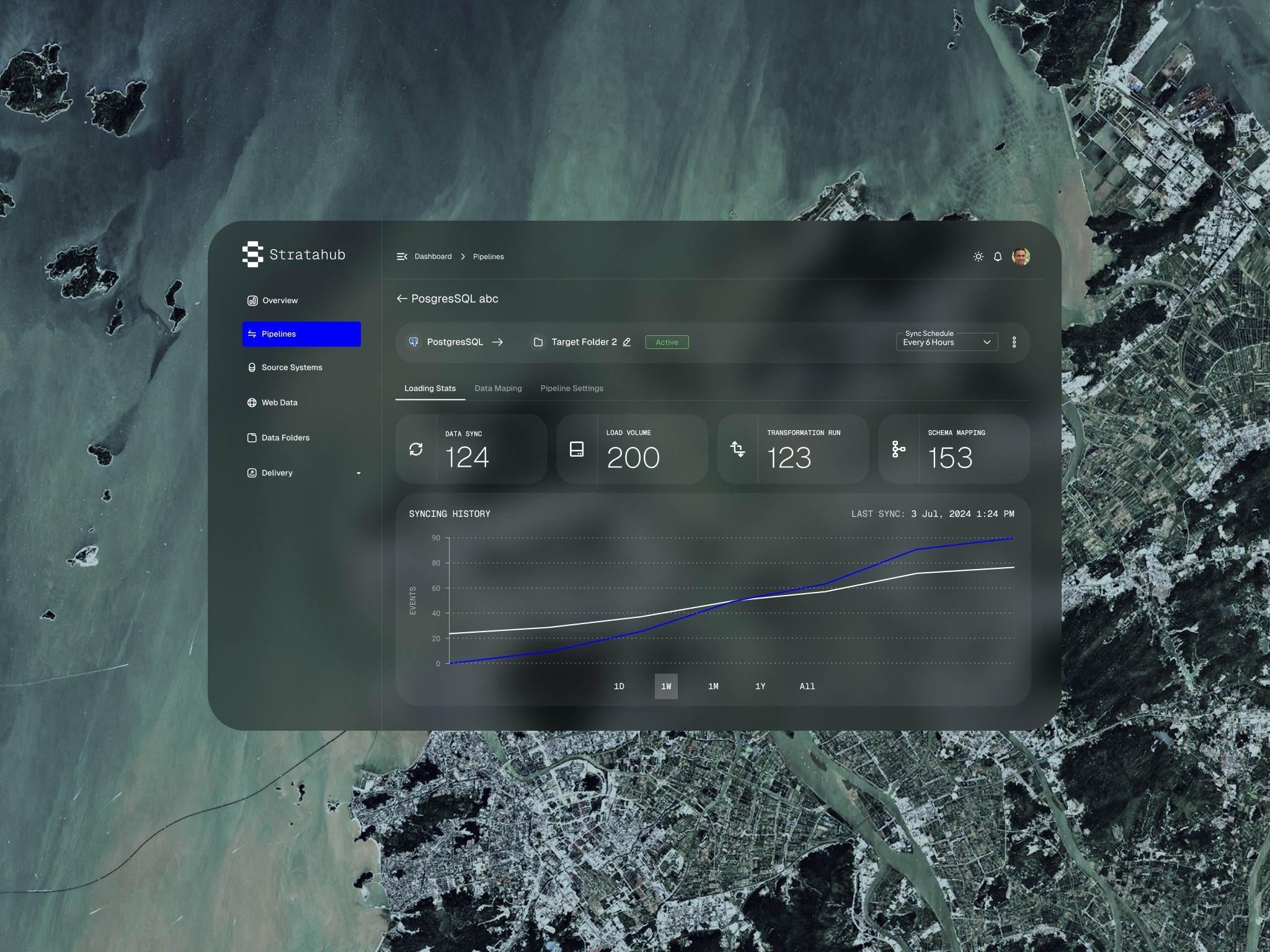The image size is (1270, 952).
Task: Collapse the sidebar using the menu icon
Action: pos(402,257)
